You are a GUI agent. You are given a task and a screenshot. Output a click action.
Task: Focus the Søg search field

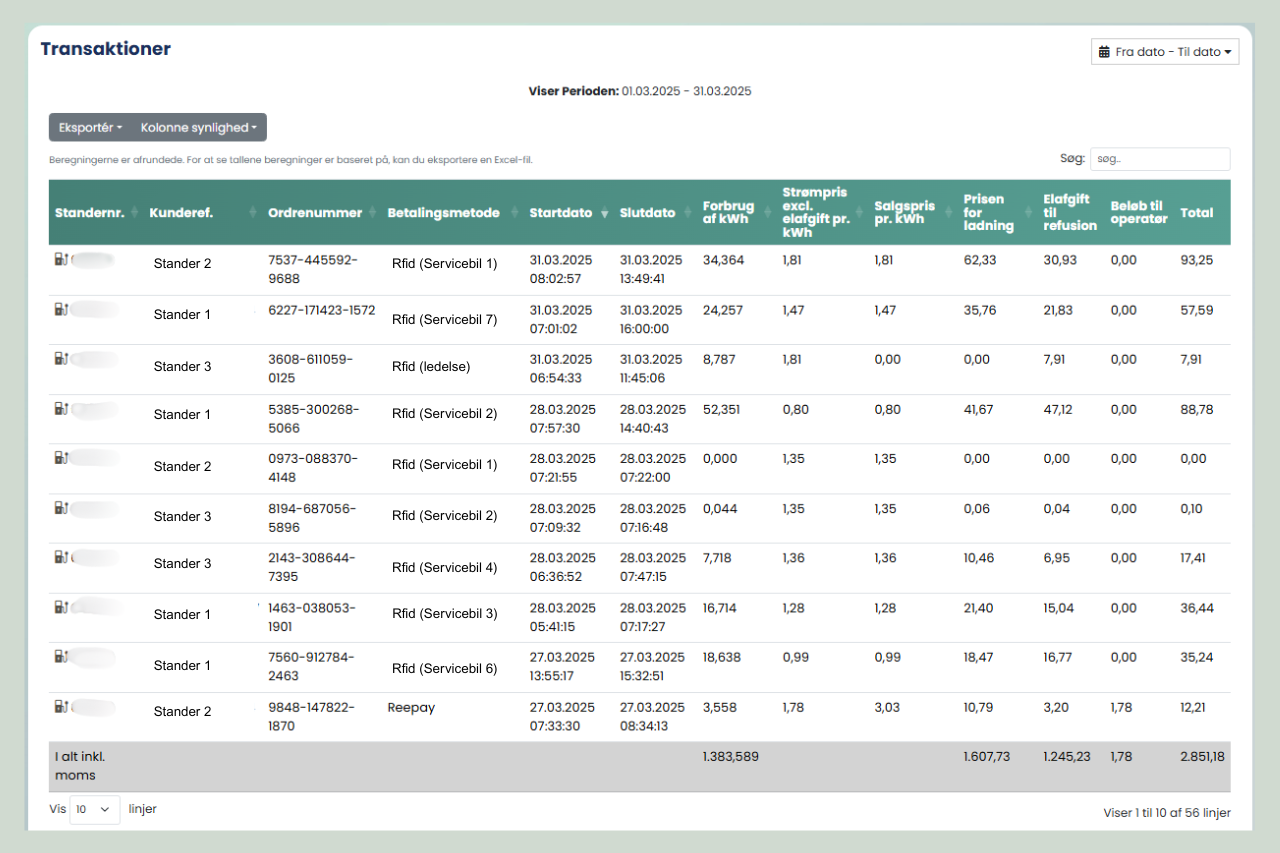[1160, 159]
